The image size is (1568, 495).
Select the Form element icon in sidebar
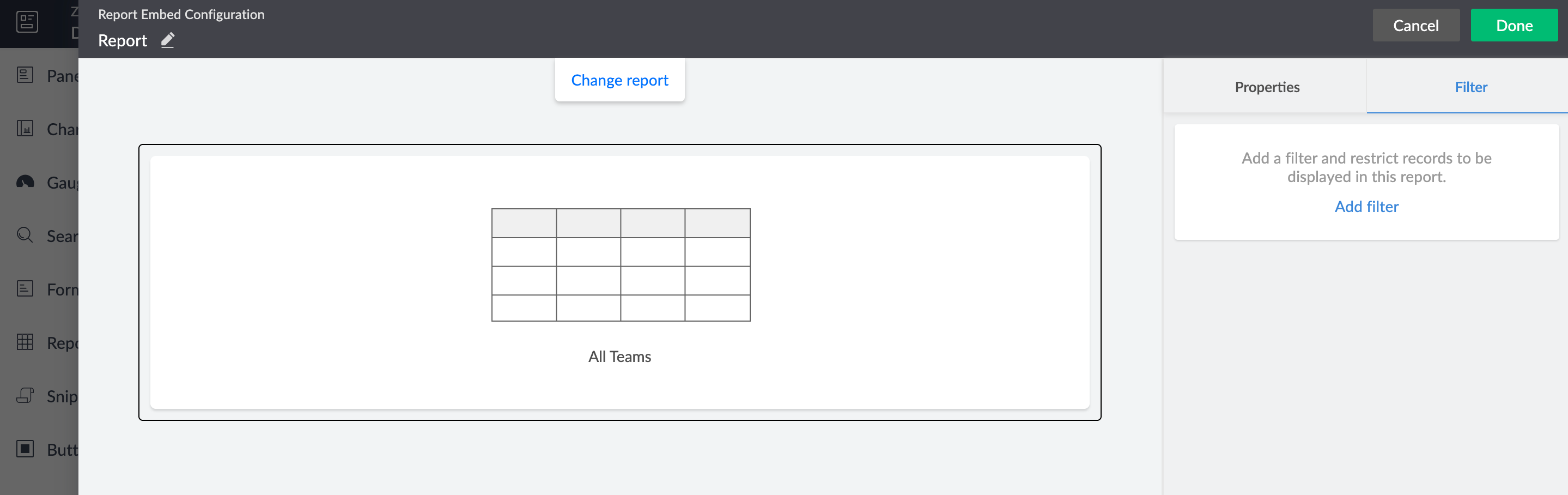pos(25,288)
